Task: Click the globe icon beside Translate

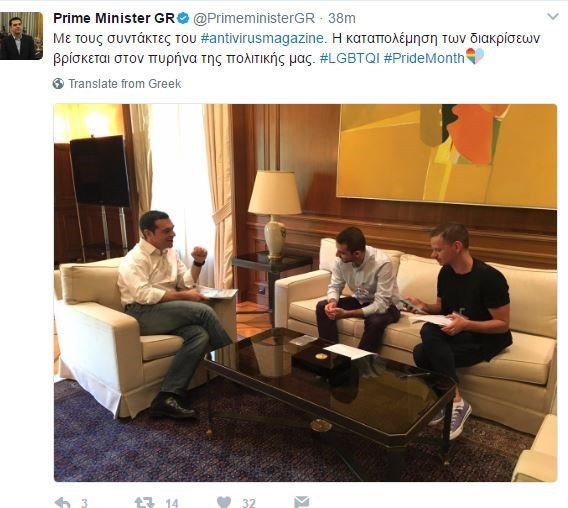Action: click(x=58, y=84)
